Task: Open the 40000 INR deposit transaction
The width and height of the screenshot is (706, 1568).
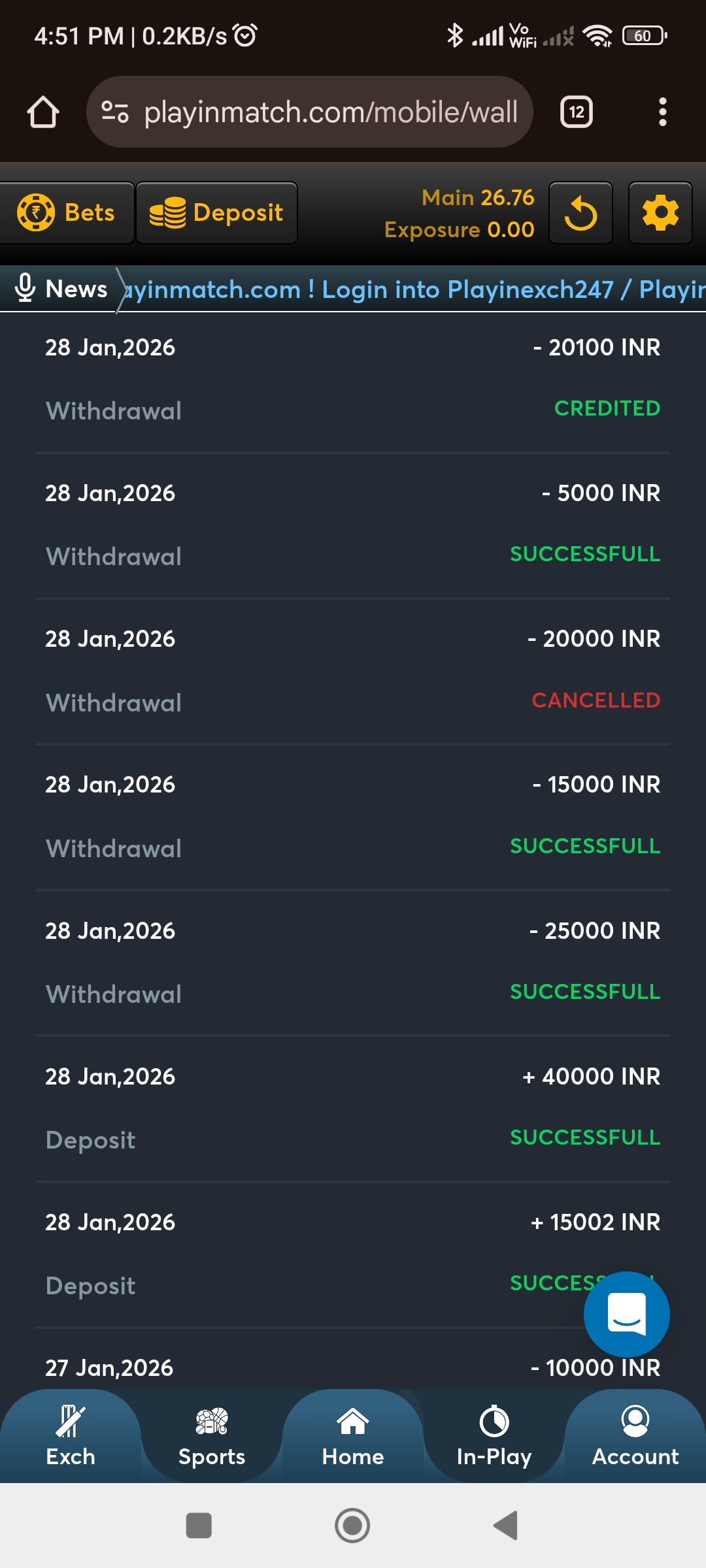Action: [353, 1108]
